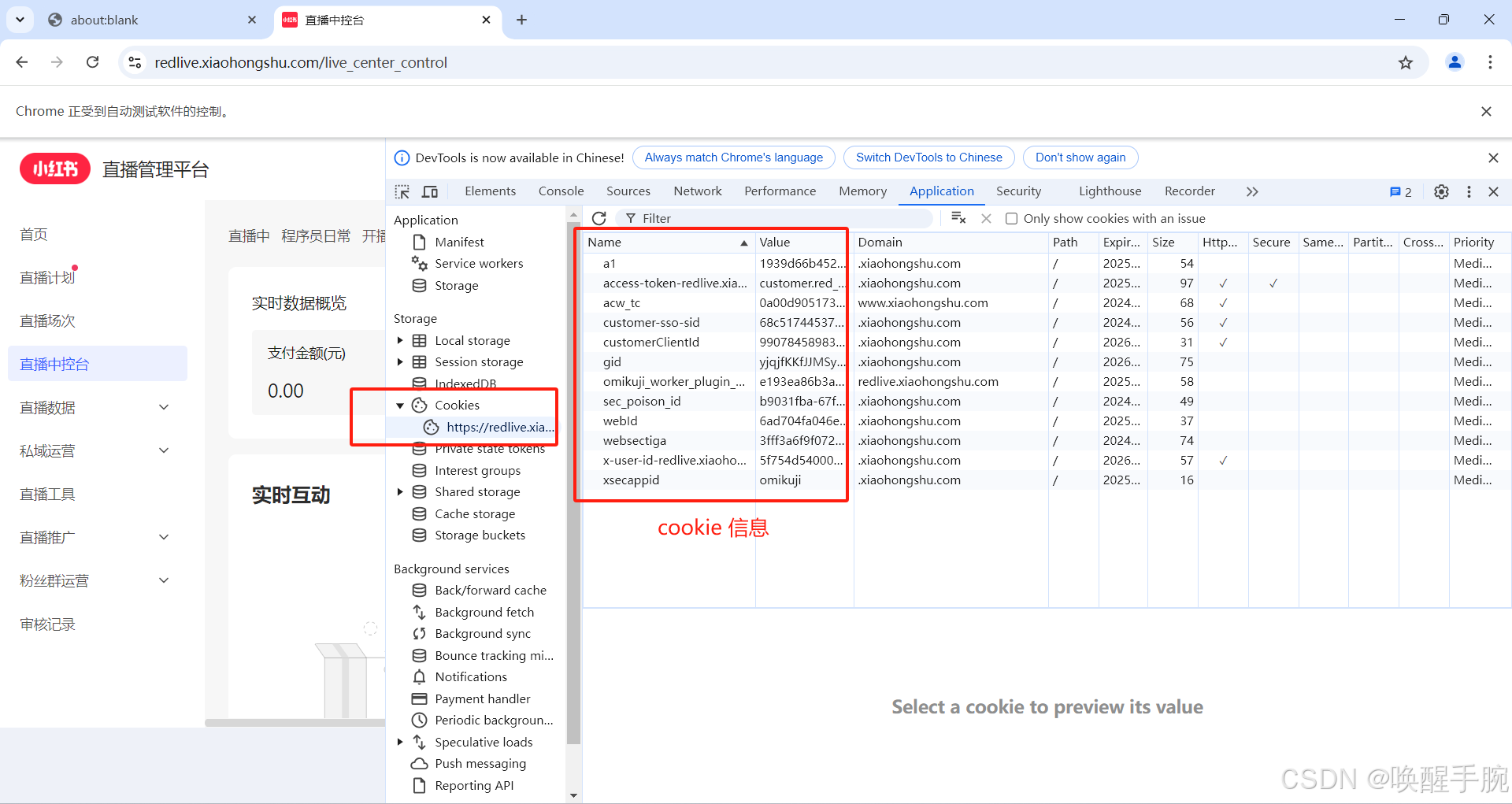Open Back/forward cache entry
Screen dimensions: 1512x804
click(x=491, y=590)
